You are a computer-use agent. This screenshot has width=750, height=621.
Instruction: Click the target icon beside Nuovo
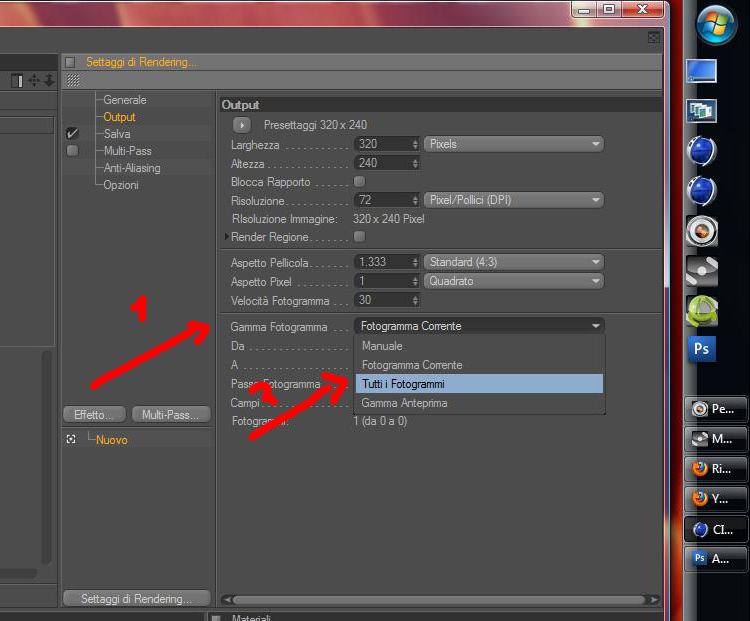[x=71, y=439]
